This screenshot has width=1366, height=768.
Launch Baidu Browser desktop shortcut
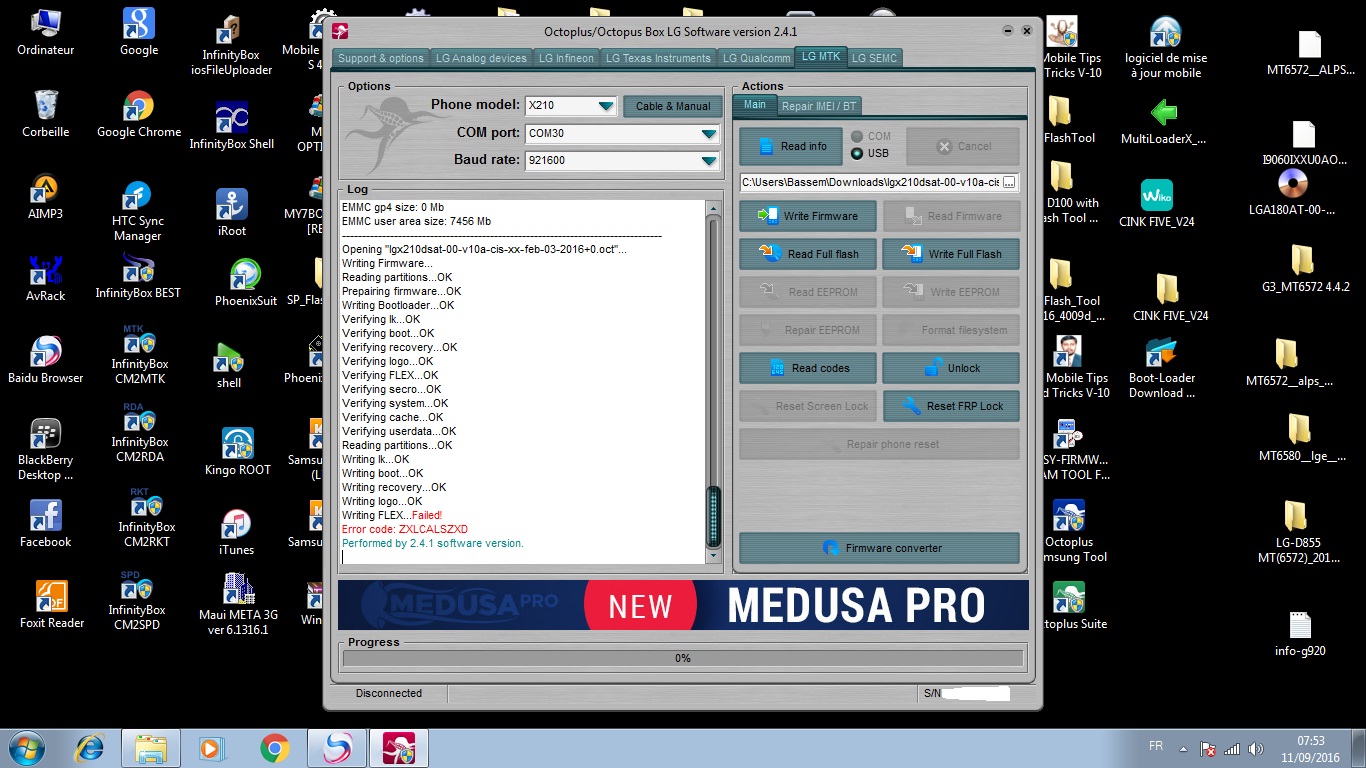pyautogui.click(x=45, y=360)
